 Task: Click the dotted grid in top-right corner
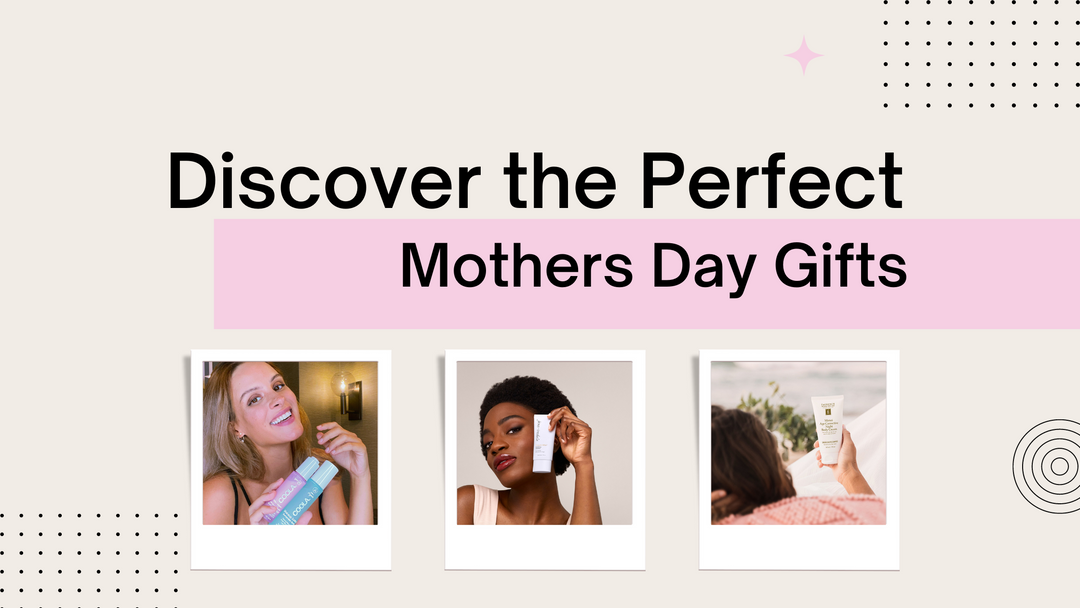980,53
